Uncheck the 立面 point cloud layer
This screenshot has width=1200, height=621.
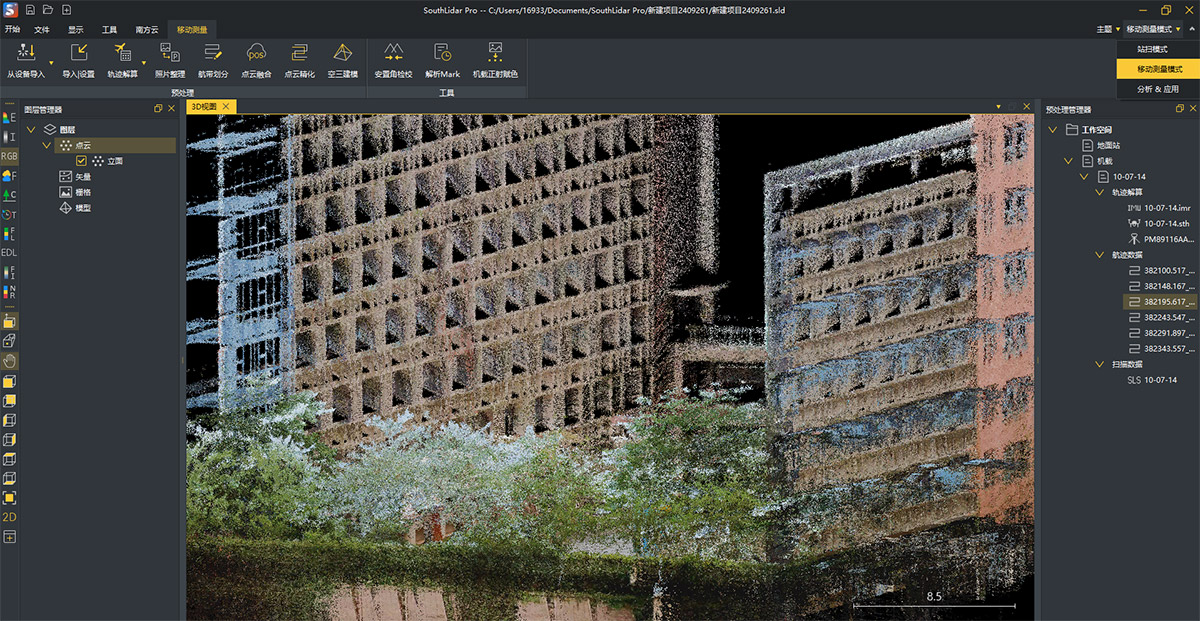pos(82,161)
